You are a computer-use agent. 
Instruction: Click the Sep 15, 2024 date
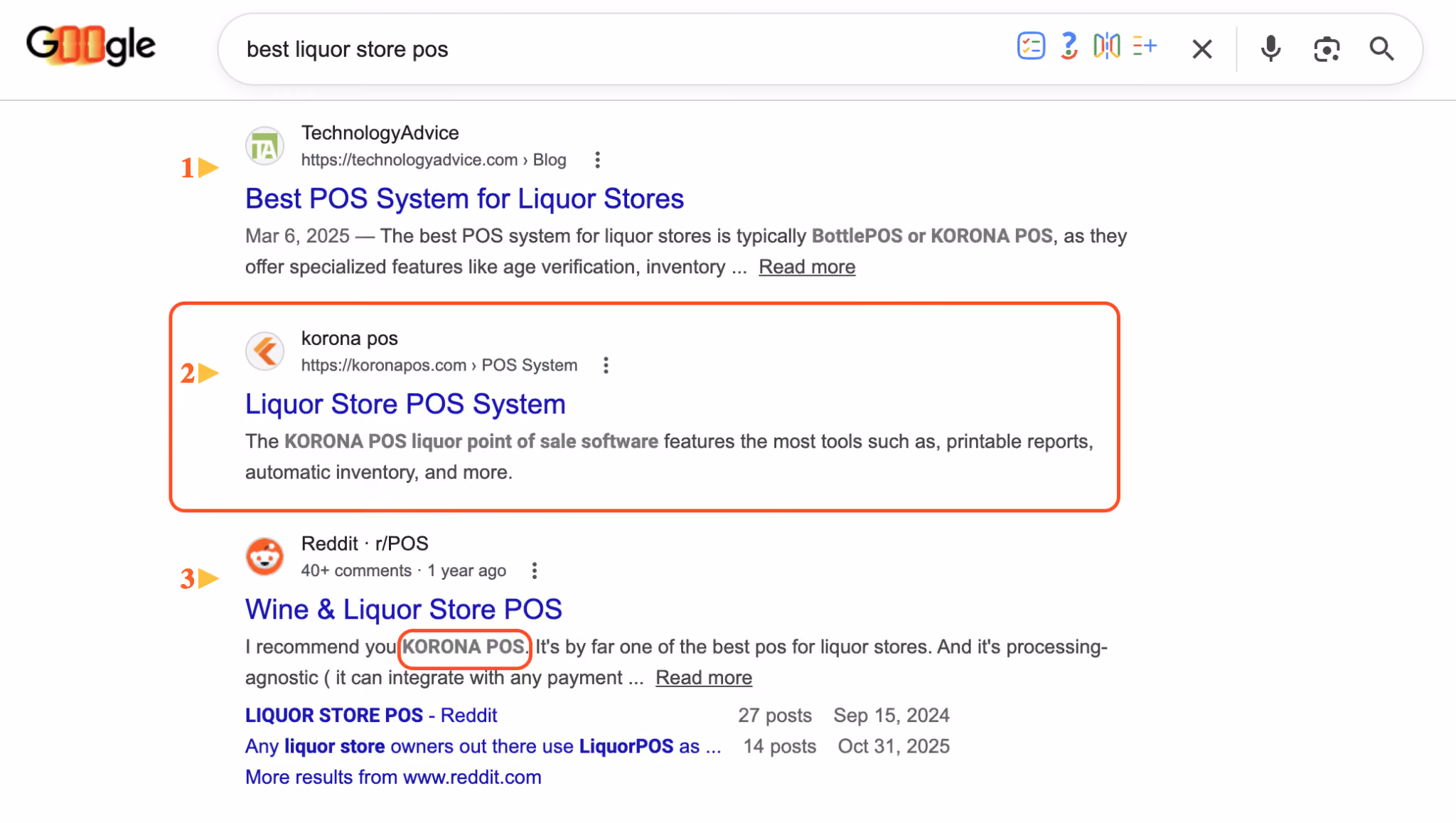[x=892, y=716]
